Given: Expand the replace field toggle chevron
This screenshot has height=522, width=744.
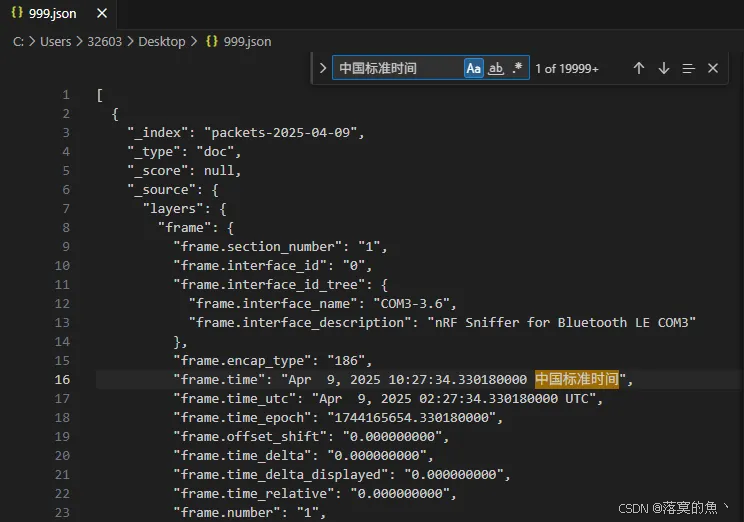Looking at the screenshot, I should coord(323,68).
